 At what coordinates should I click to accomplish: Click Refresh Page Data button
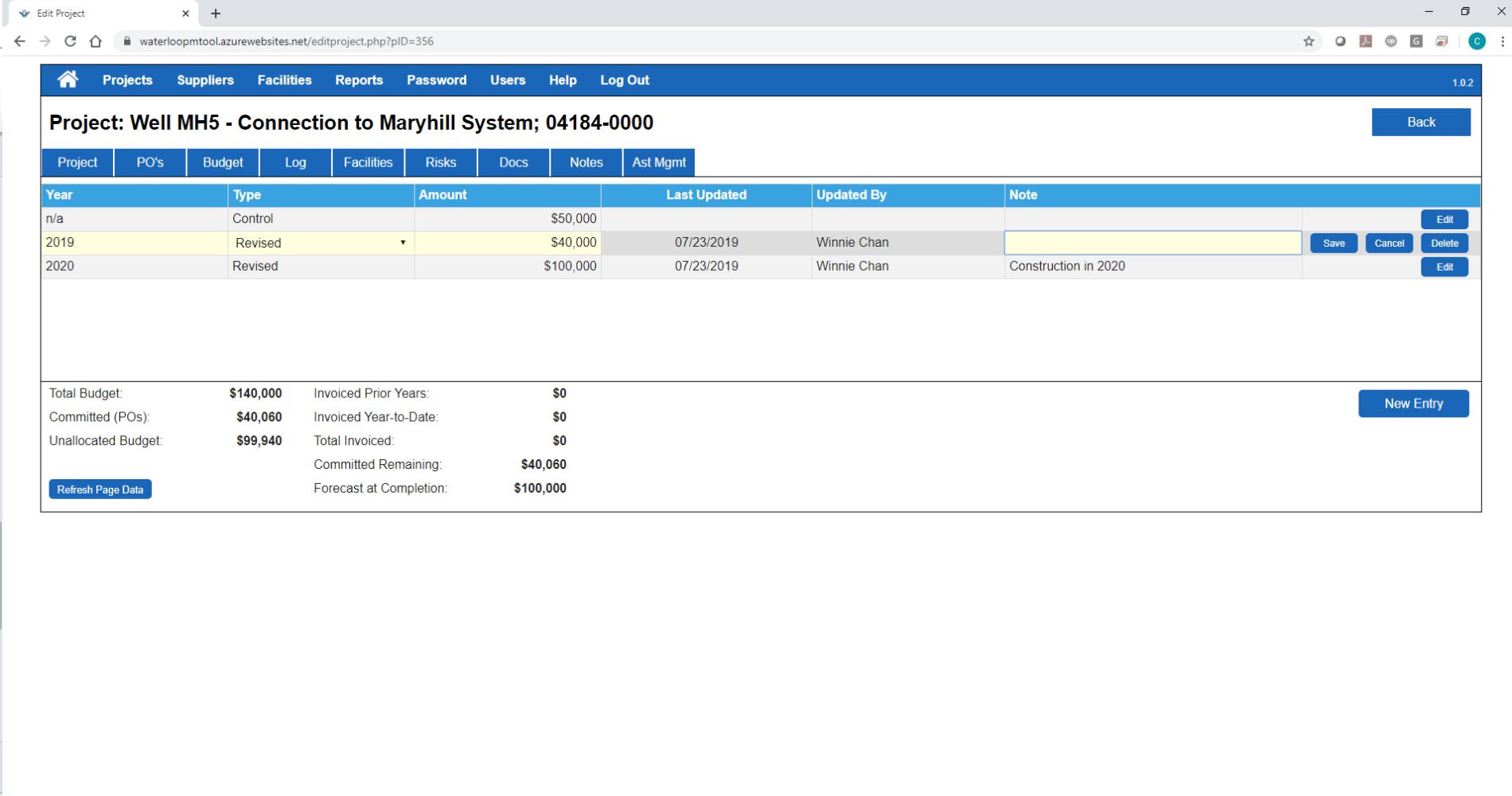[x=100, y=490]
